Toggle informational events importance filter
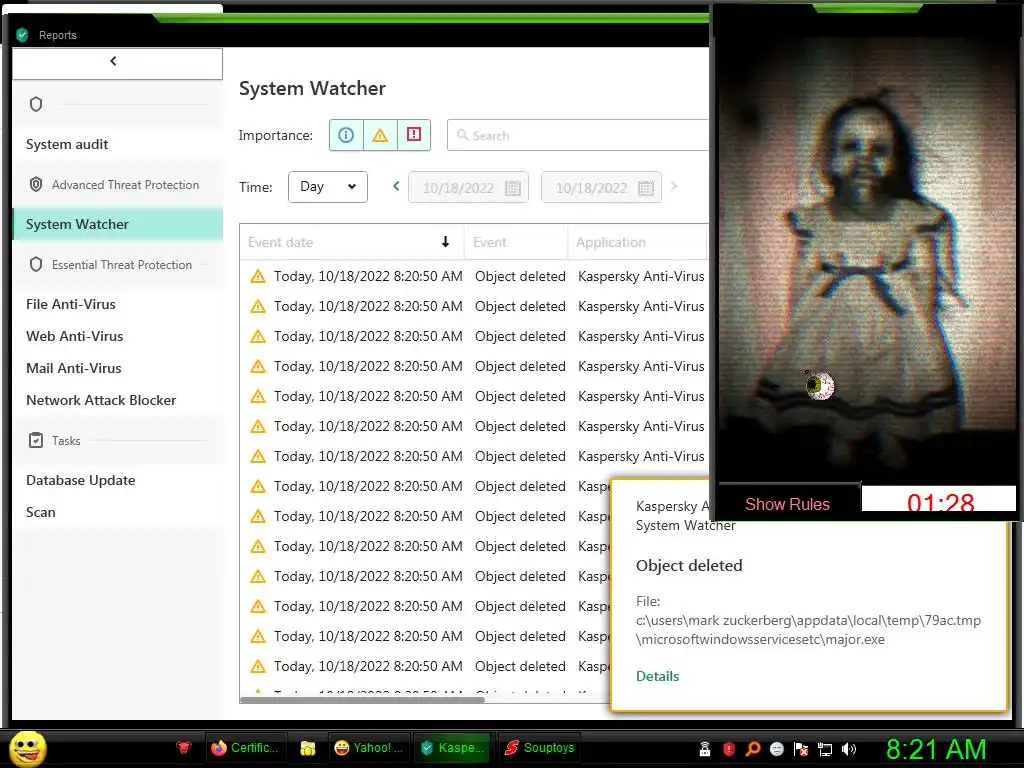Screen dimensions: 1024x768 click(346, 135)
